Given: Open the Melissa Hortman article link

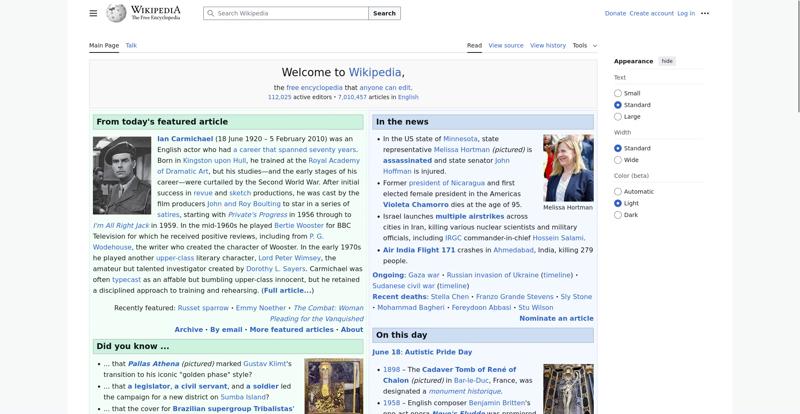Looking at the screenshot, I should coord(462,150).
